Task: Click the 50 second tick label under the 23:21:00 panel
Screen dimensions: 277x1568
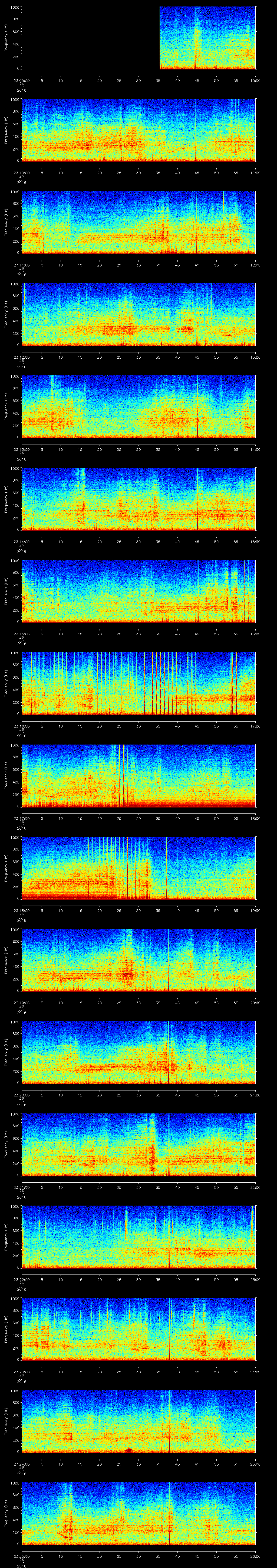Action: point(216,1187)
